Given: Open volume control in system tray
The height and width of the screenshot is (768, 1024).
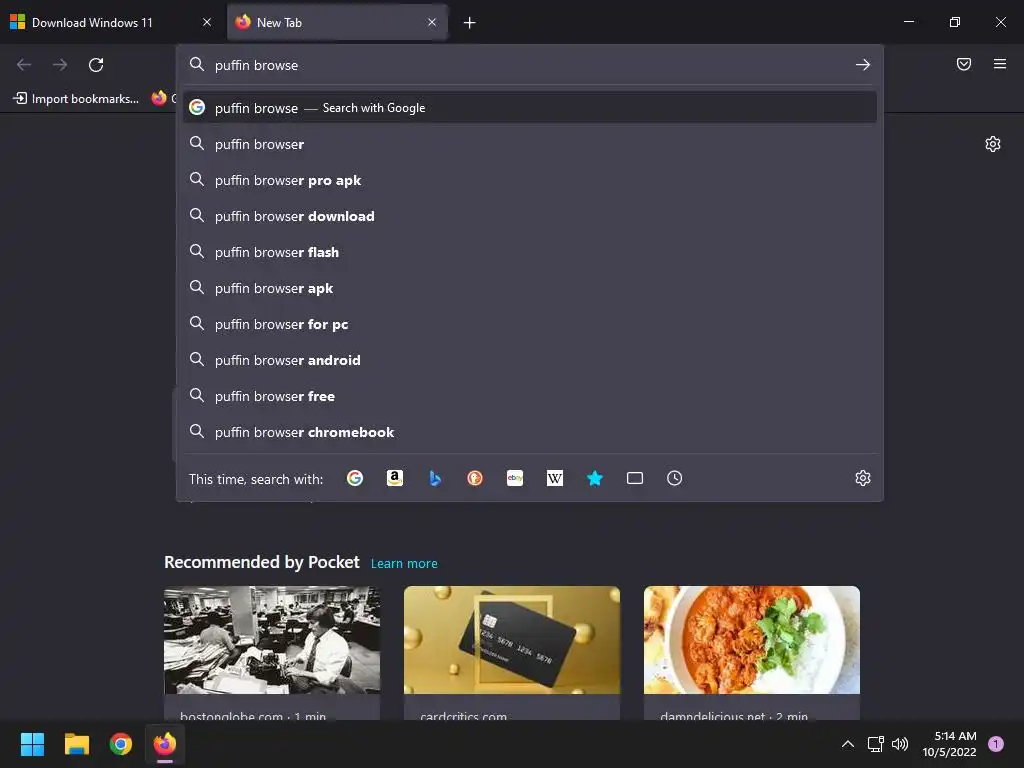Looking at the screenshot, I should pos(900,744).
